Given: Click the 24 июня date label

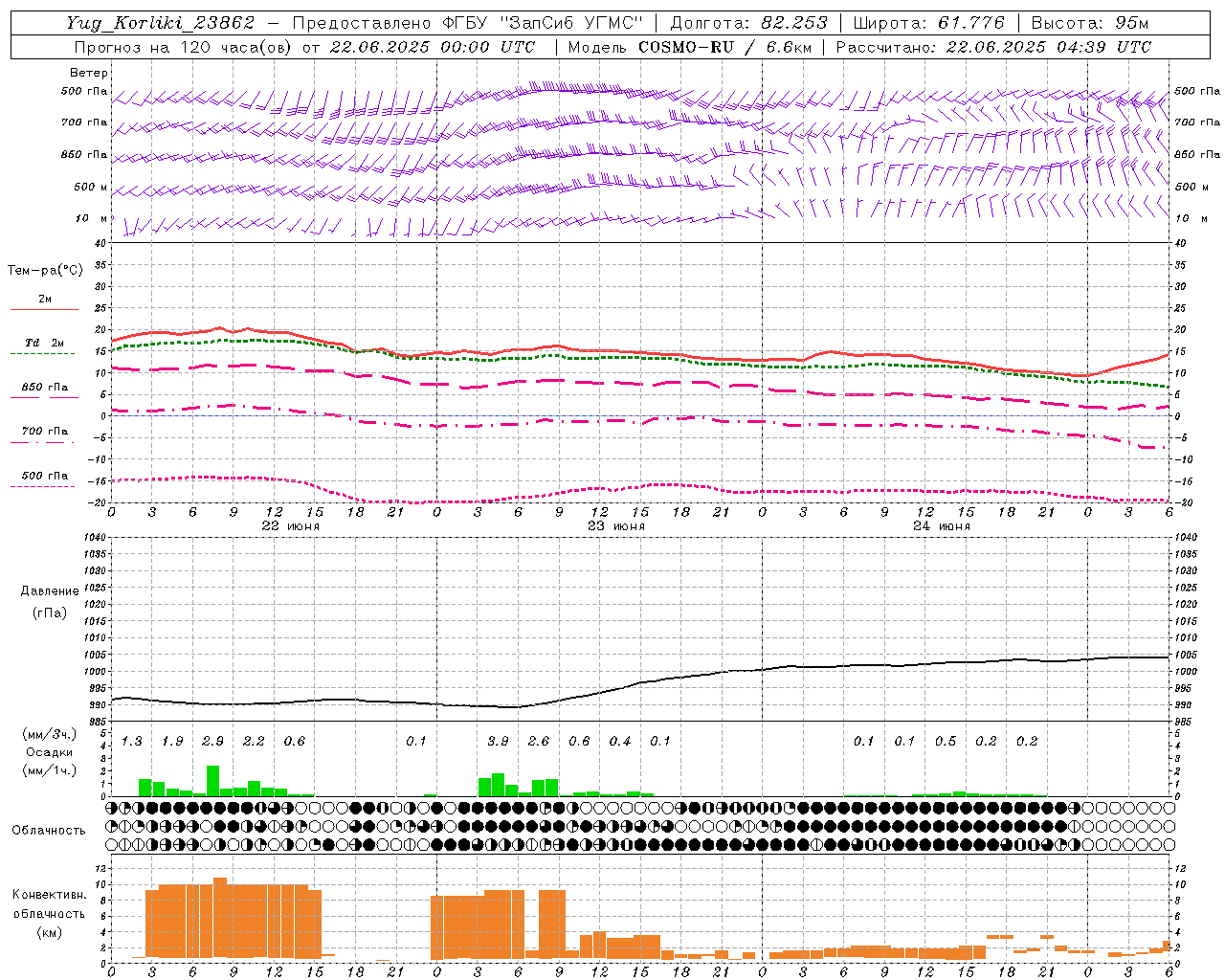Looking at the screenshot, I should point(941,526).
